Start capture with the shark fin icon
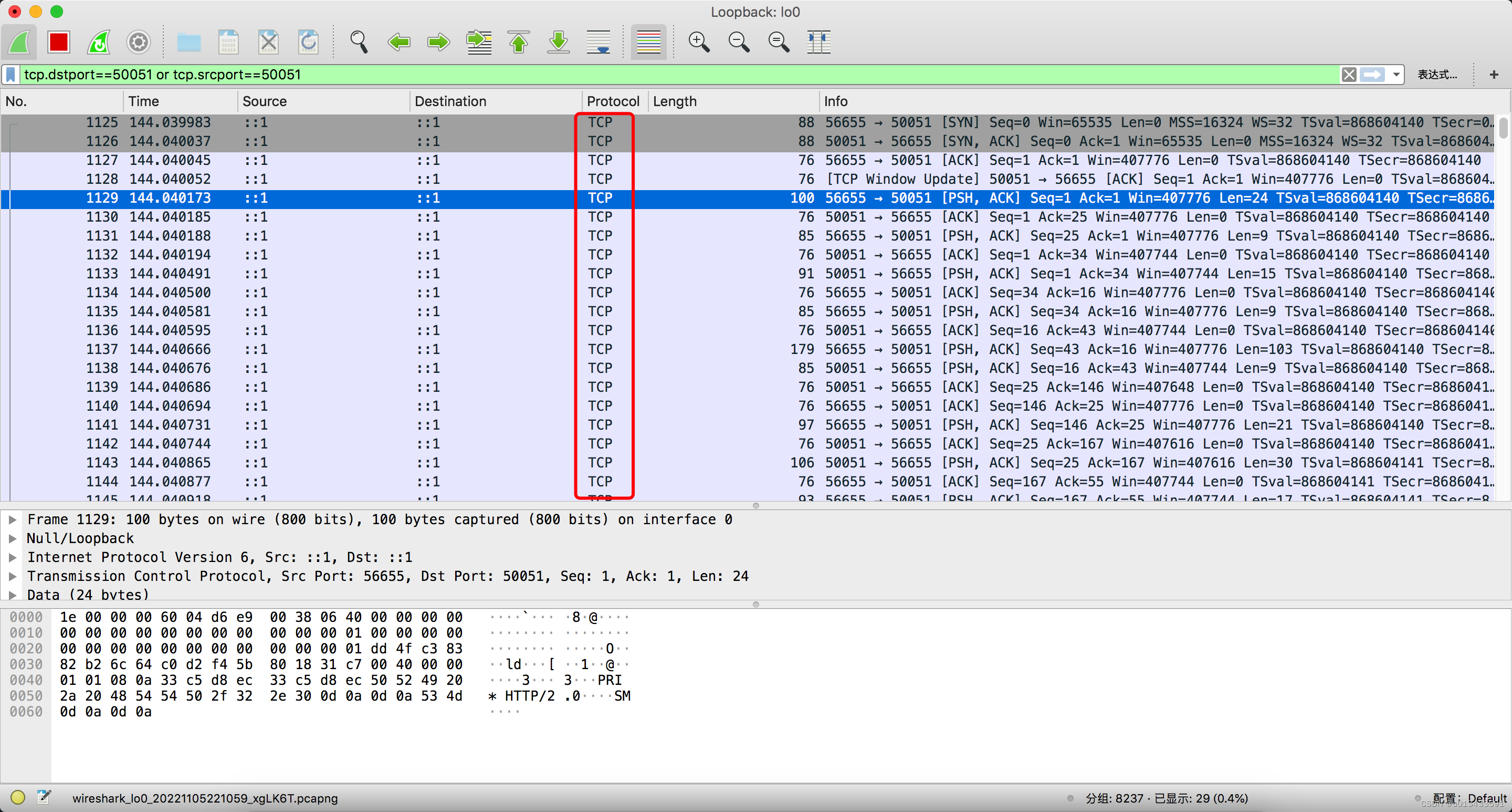This screenshot has height=812, width=1512. point(19,42)
